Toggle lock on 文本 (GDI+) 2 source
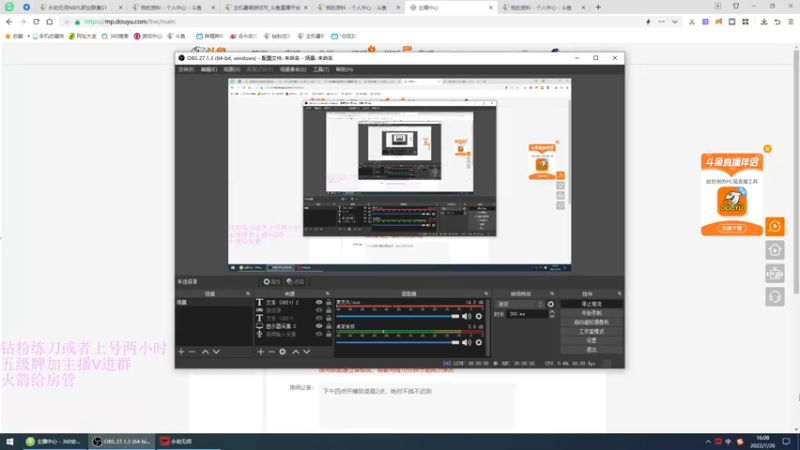The width and height of the screenshot is (800, 450). [x=329, y=303]
